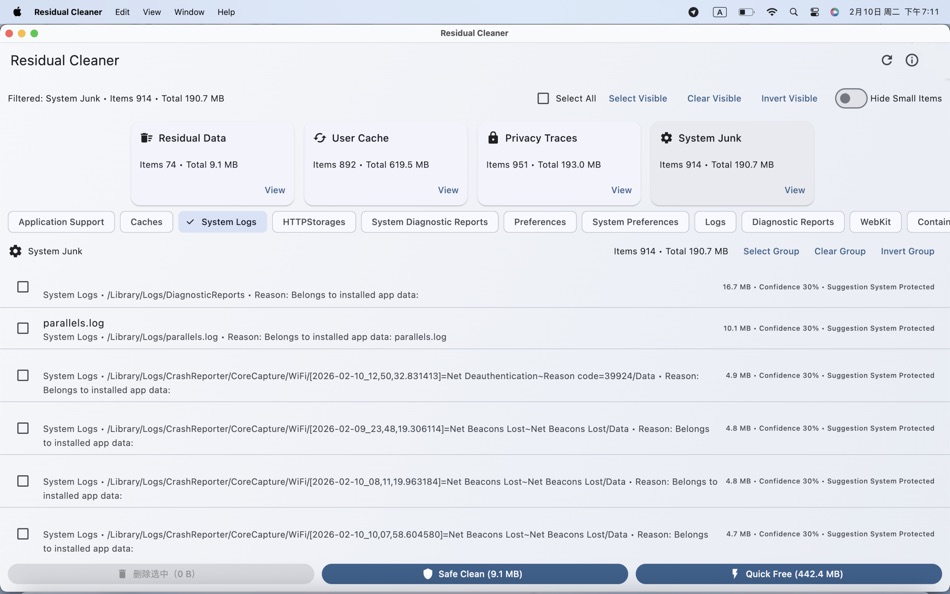This screenshot has height=594, width=950.
Task: Open the Window menu in the menu bar
Action: pyautogui.click(x=188, y=12)
